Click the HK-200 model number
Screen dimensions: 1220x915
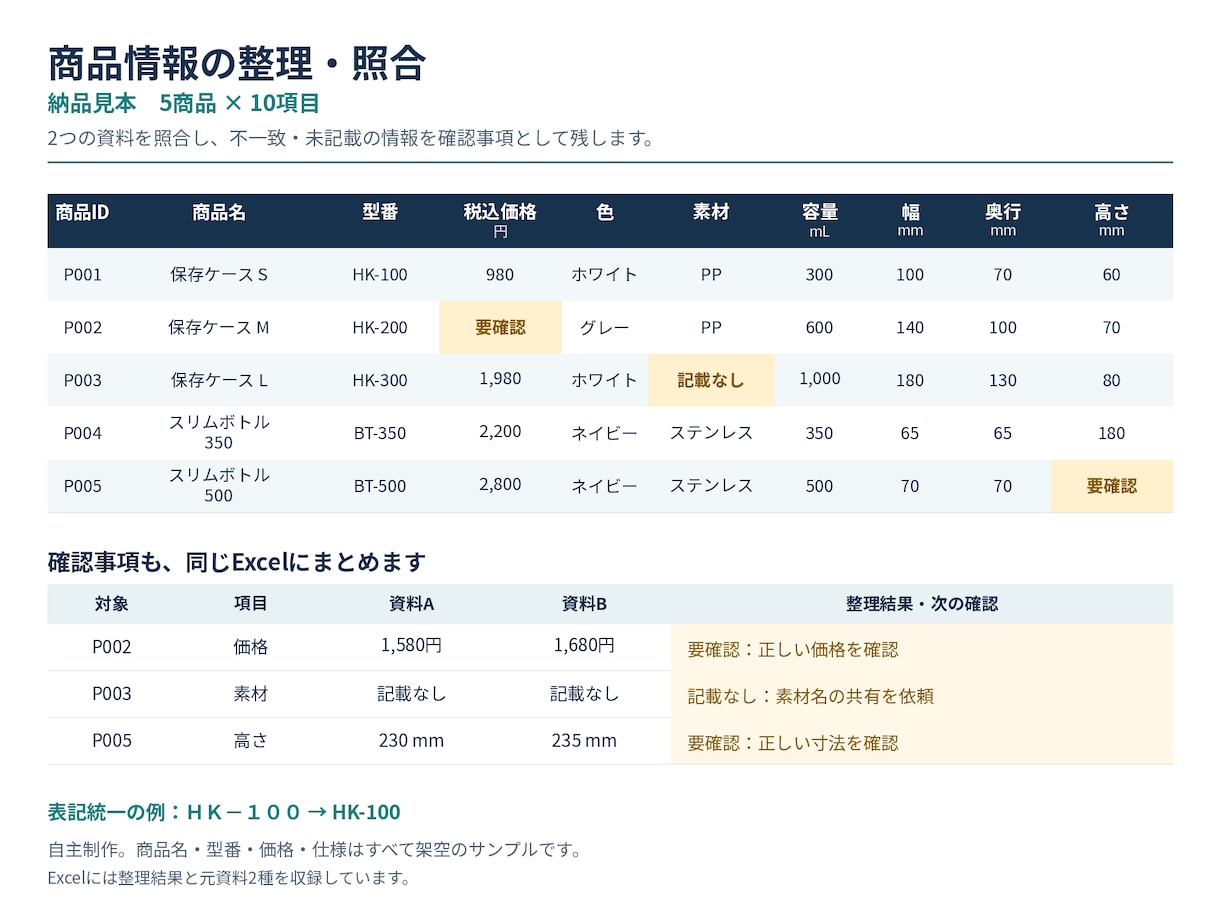(x=380, y=328)
